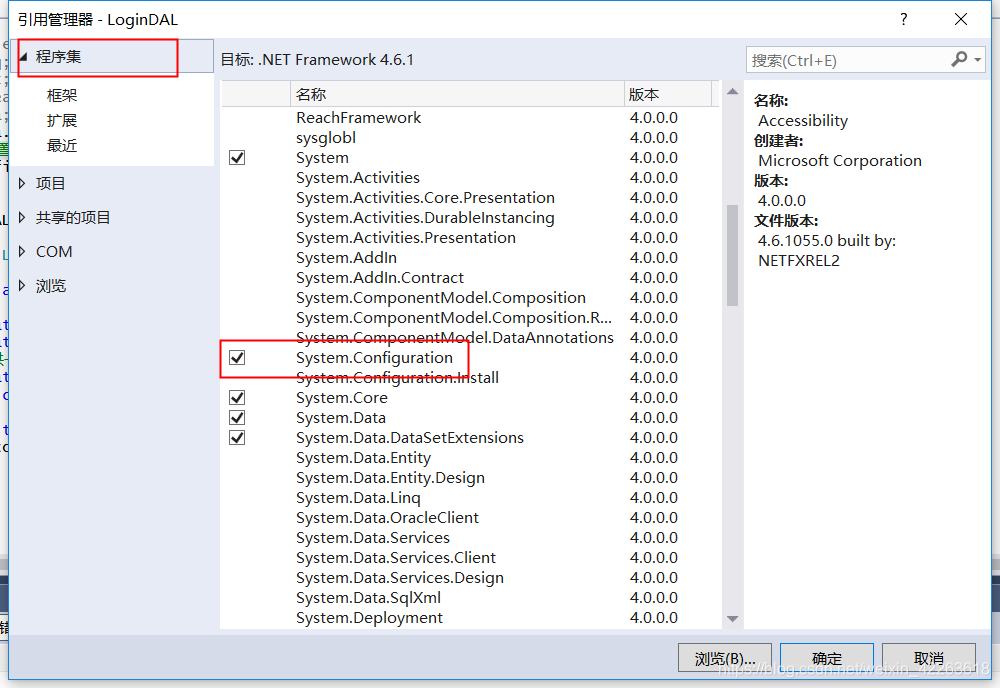Select System.Data.Services.Client row
1000x688 pixels.
pyautogui.click(x=470, y=558)
